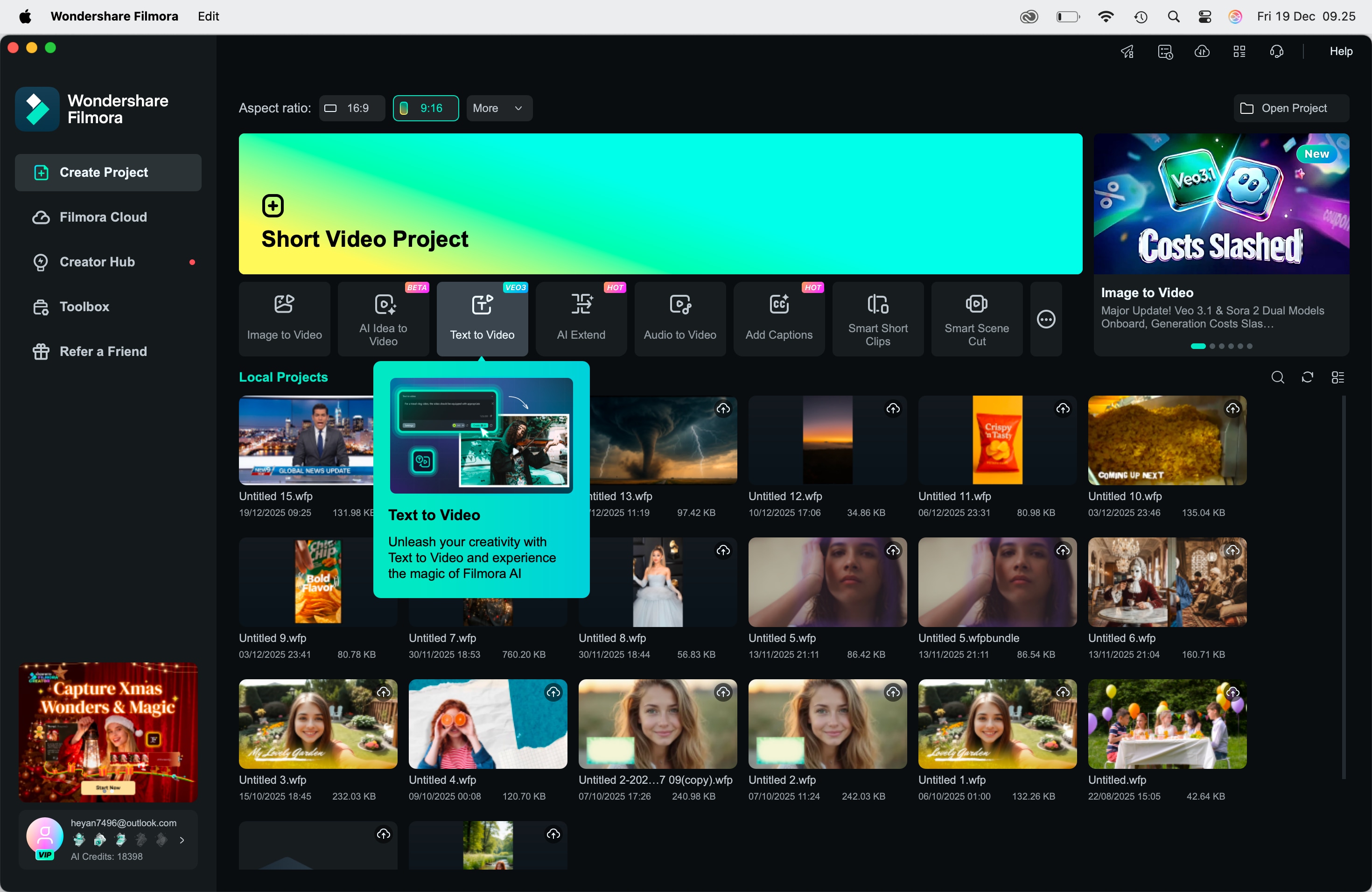Switch project list to list view
The height and width of the screenshot is (892, 1372).
(x=1338, y=377)
